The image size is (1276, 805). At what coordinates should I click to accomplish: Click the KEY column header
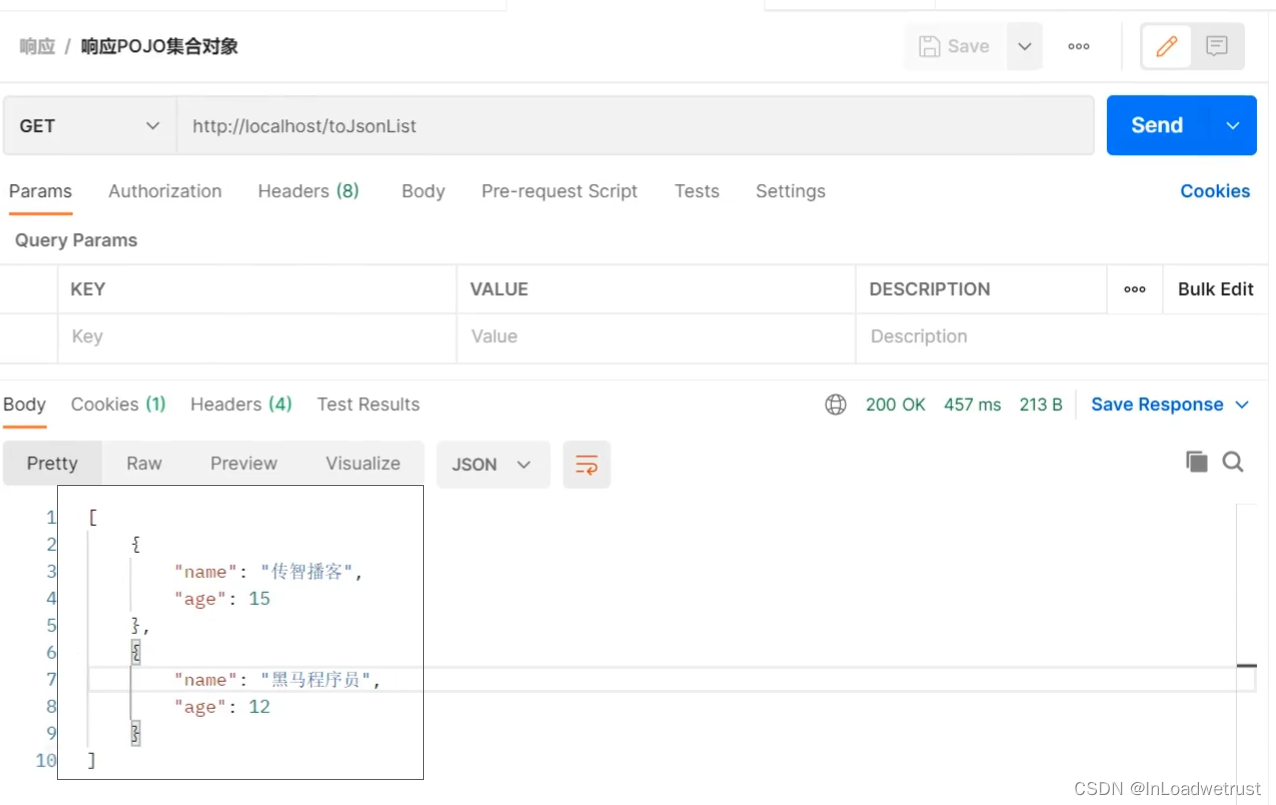tap(88, 289)
